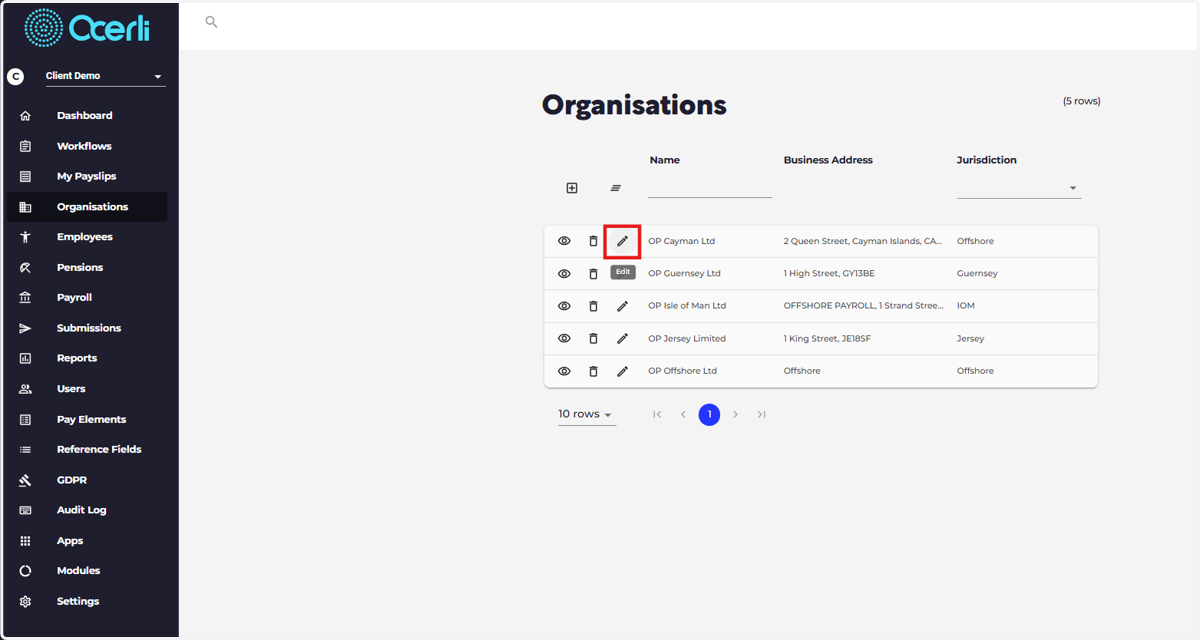View OP Offshore Ltd with eye icon
Viewport: 1200px width, 640px height.
tap(564, 371)
